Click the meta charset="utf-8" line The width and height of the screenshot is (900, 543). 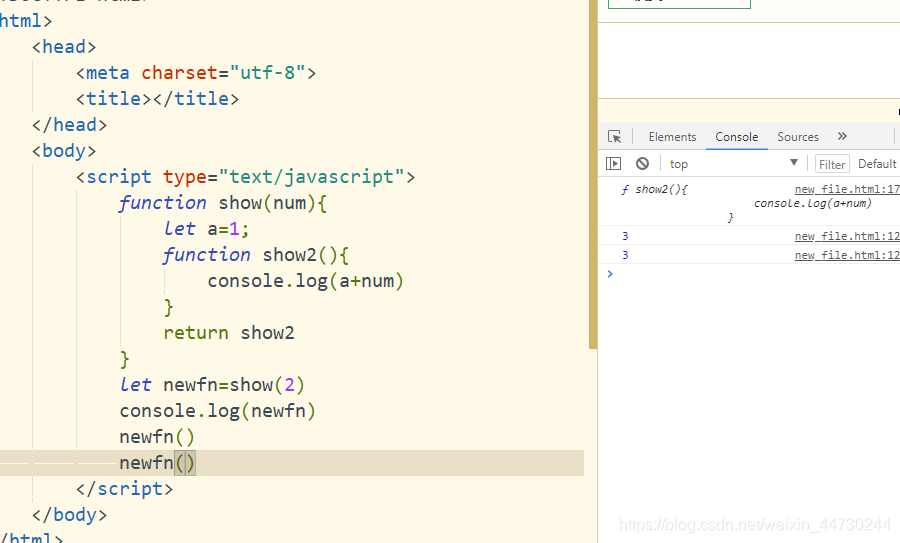coord(196,73)
